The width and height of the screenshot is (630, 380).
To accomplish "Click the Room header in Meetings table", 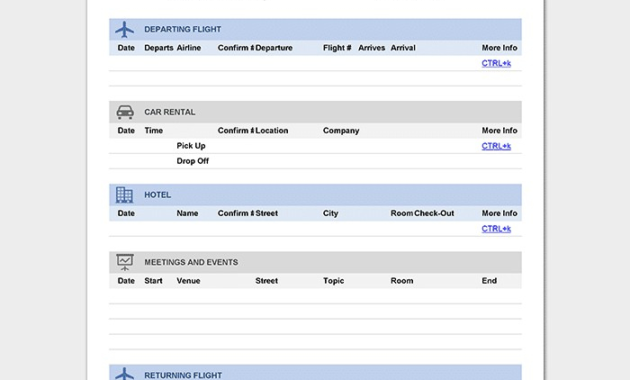I will pyautogui.click(x=402, y=281).
